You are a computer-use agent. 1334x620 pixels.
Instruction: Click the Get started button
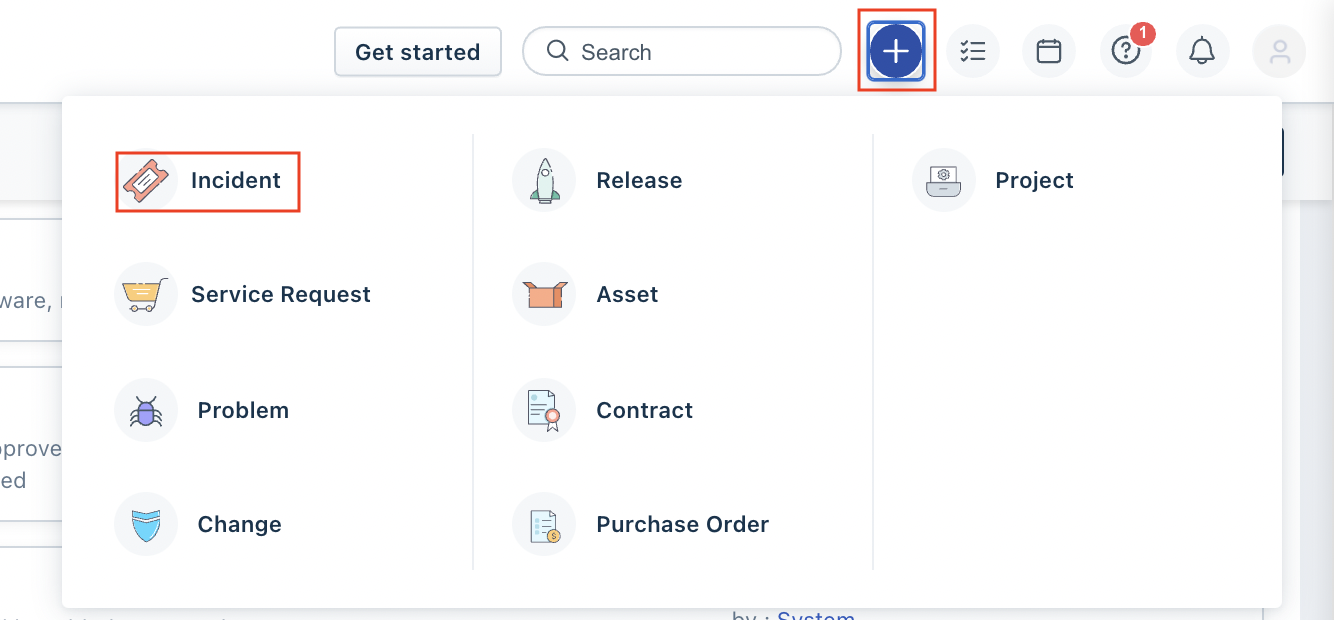(x=417, y=51)
